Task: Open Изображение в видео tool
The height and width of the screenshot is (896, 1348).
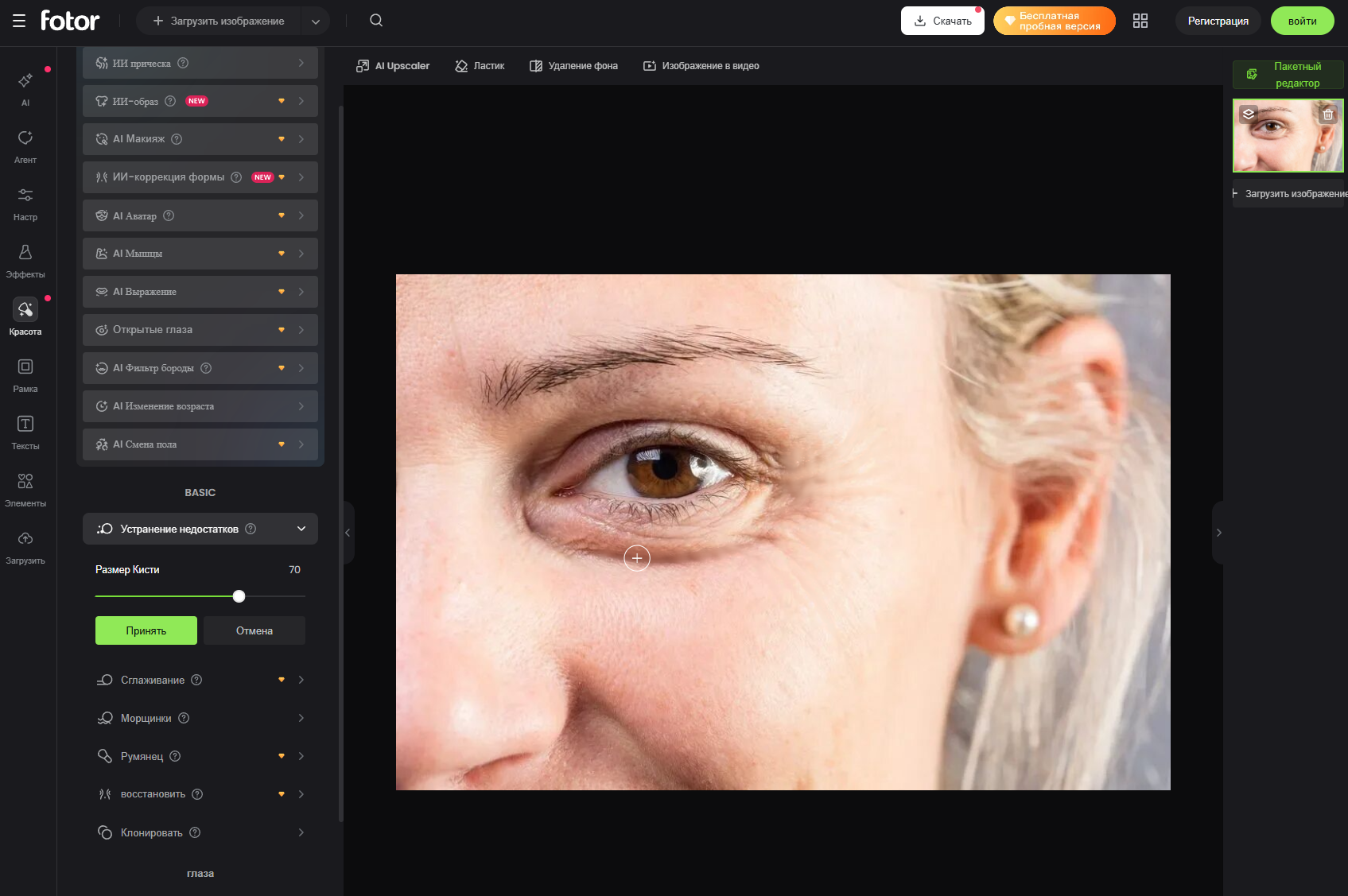Action: (x=701, y=66)
